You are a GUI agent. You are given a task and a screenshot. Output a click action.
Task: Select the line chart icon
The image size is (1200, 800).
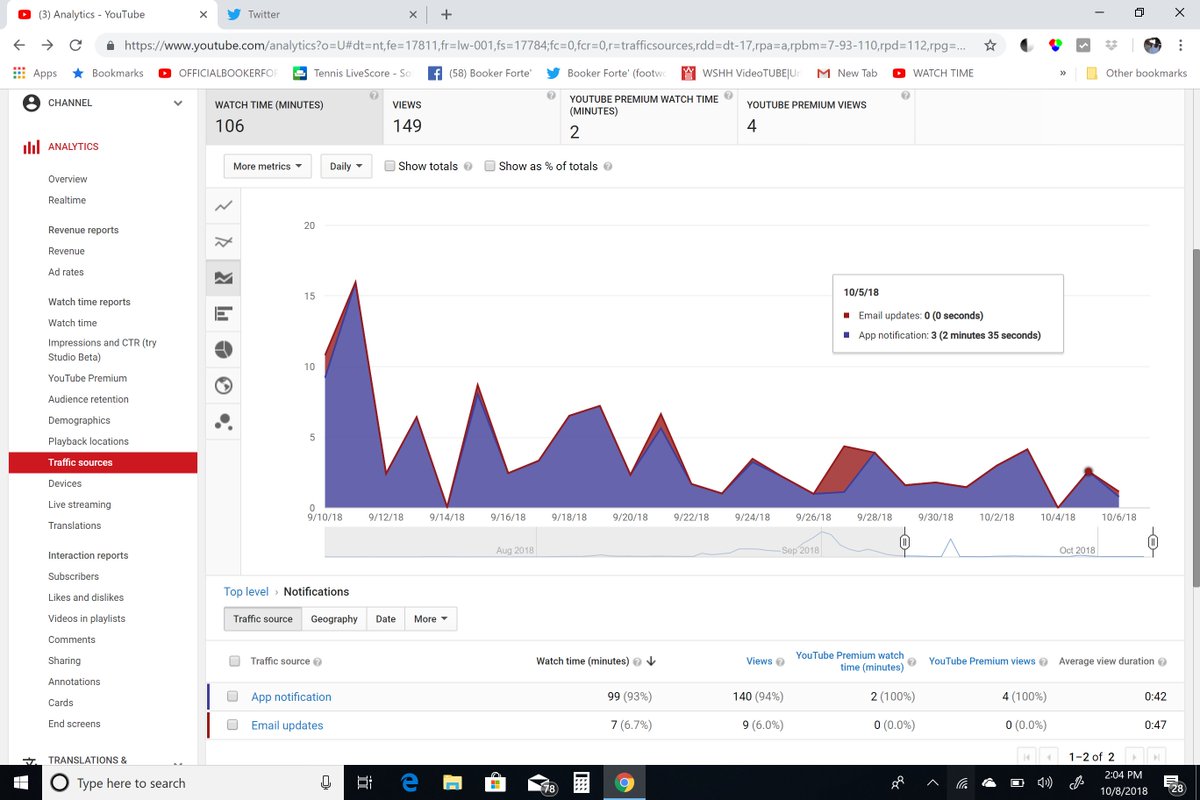click(223, 206)
